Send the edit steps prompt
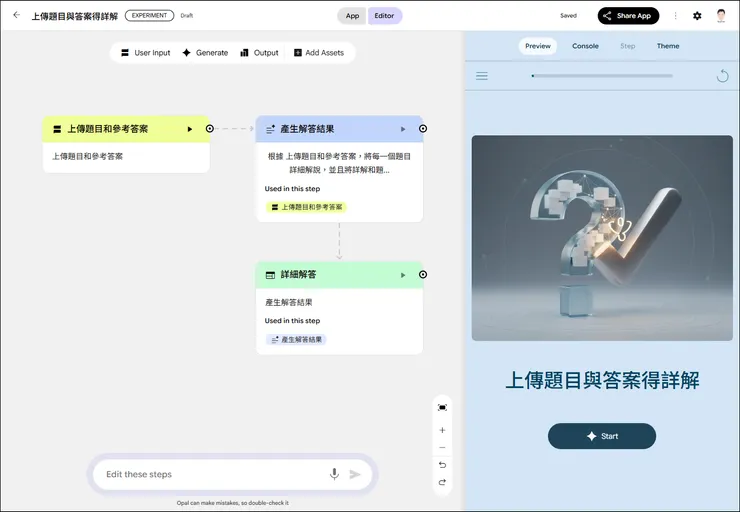The height and width of the screenshot is (512, 740). point(355,474)
